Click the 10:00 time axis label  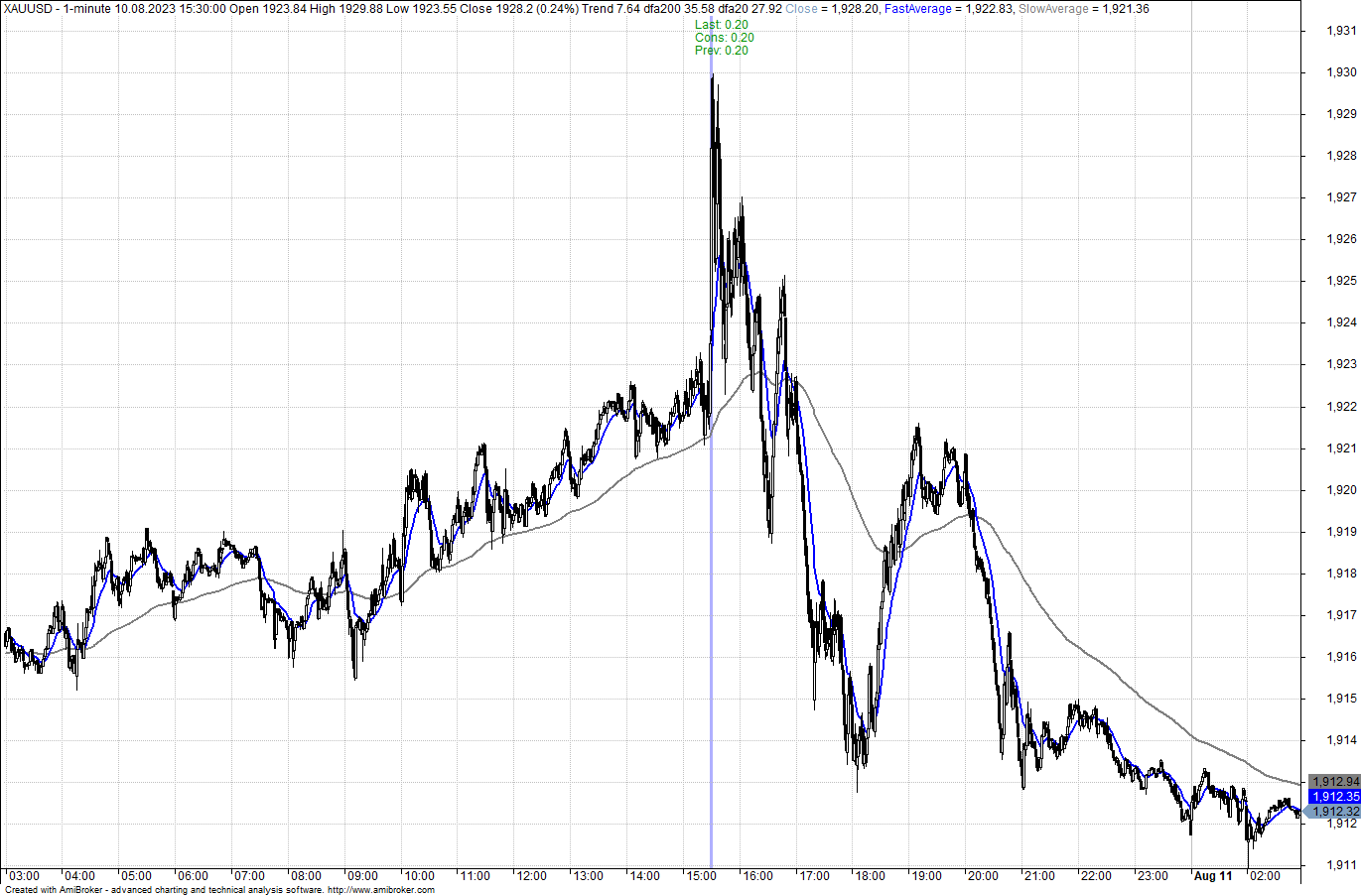[x=419, y=876]
